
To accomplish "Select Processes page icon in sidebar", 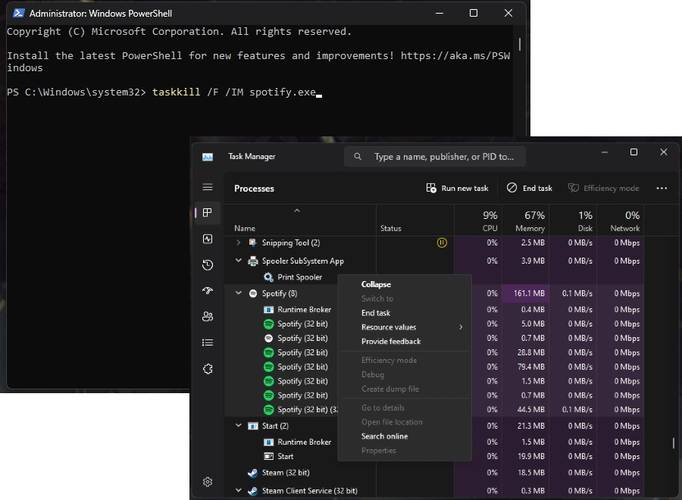I will pyautogui.click(x=207, y=212).
